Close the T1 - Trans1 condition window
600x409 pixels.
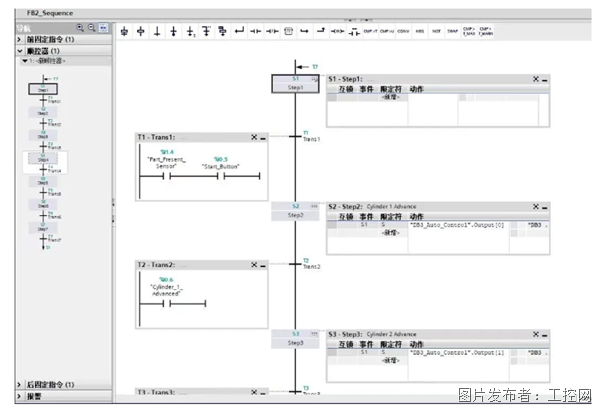tap(254, 138)
